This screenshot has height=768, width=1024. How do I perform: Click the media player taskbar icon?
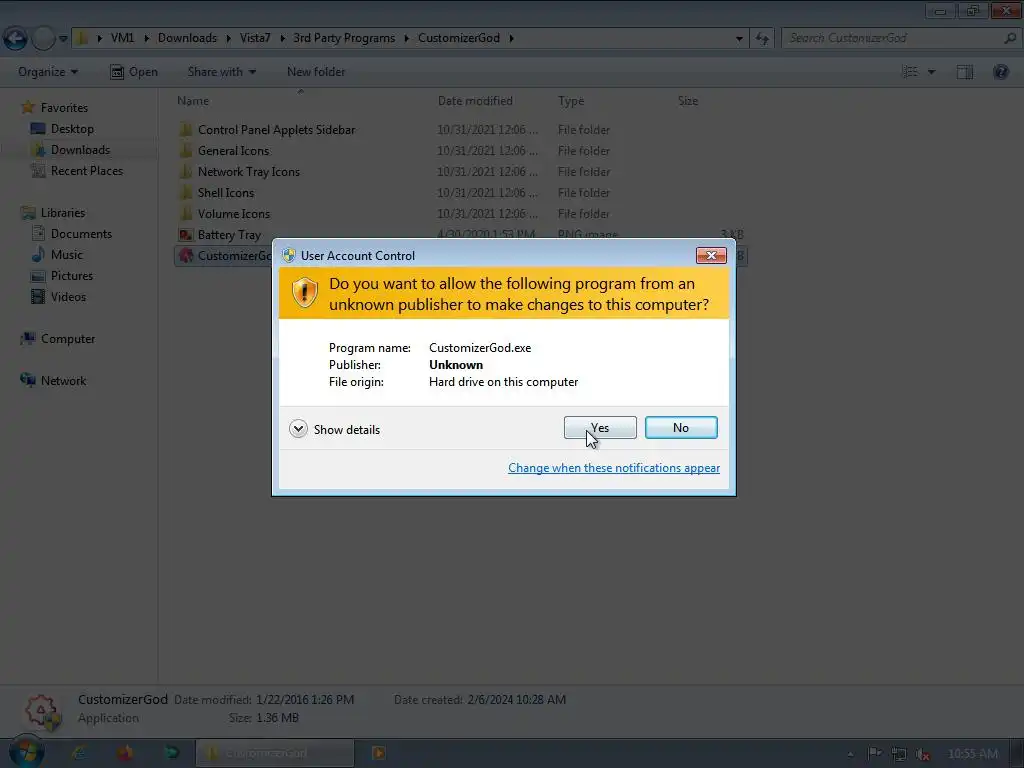coord(378,753)
